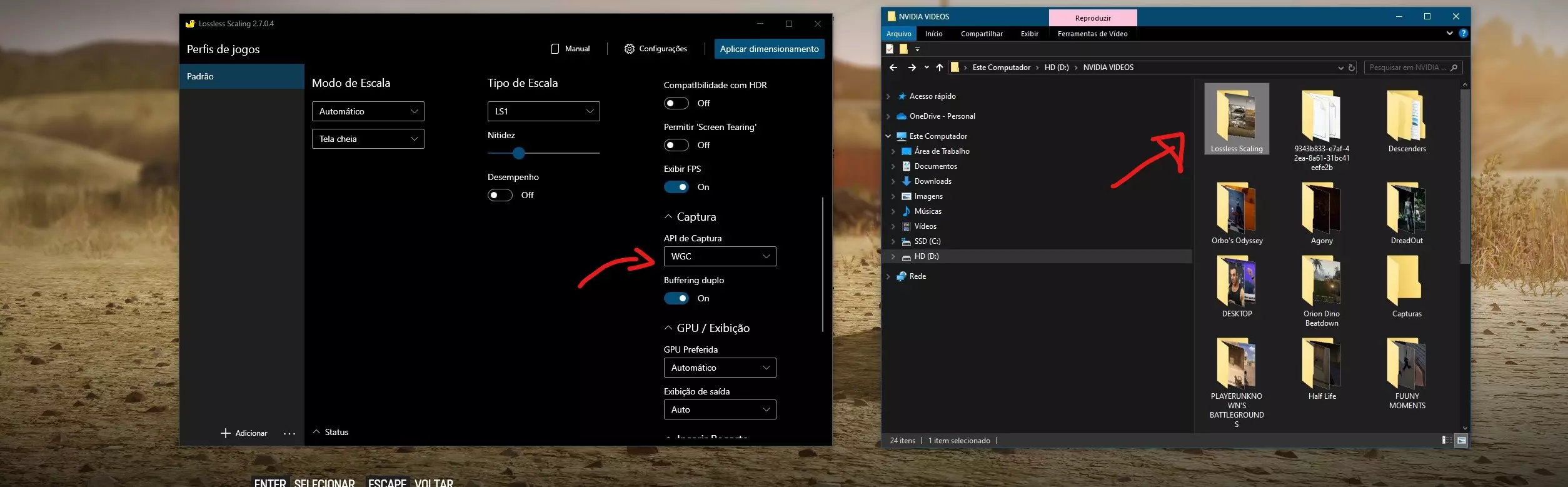Open the Exibição de saída Auto dropdown
This screenshot has height=487, width=1568.
pyautogui.click(x=720, y=409)
